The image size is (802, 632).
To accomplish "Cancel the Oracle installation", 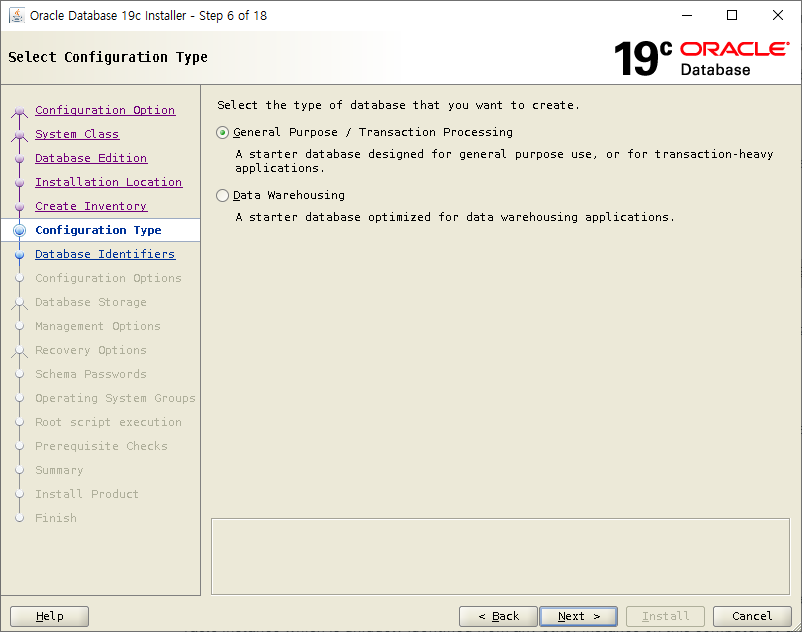I will [x=752, y=616].
